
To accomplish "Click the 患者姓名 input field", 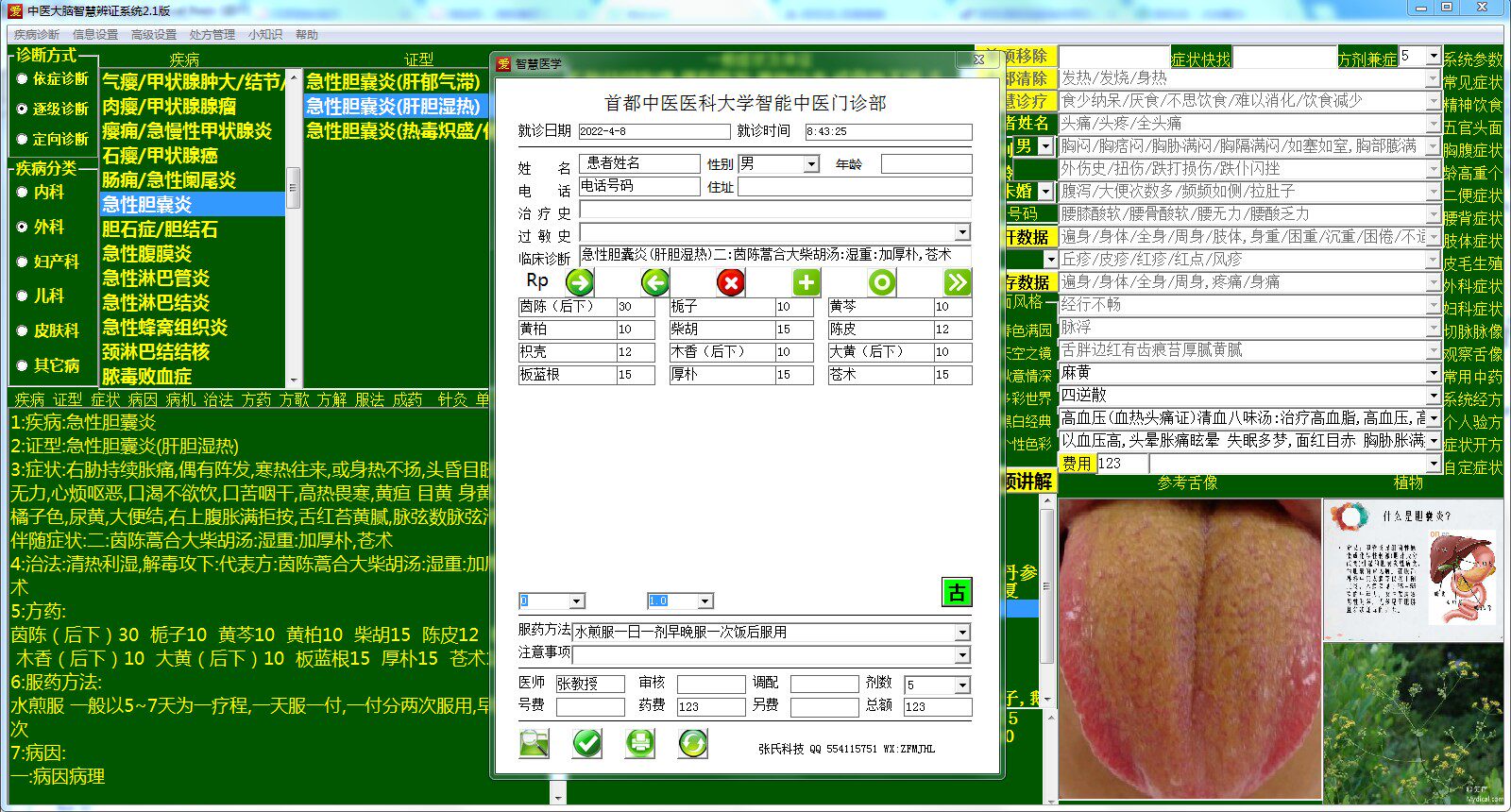I will click(x=638, y=163).
